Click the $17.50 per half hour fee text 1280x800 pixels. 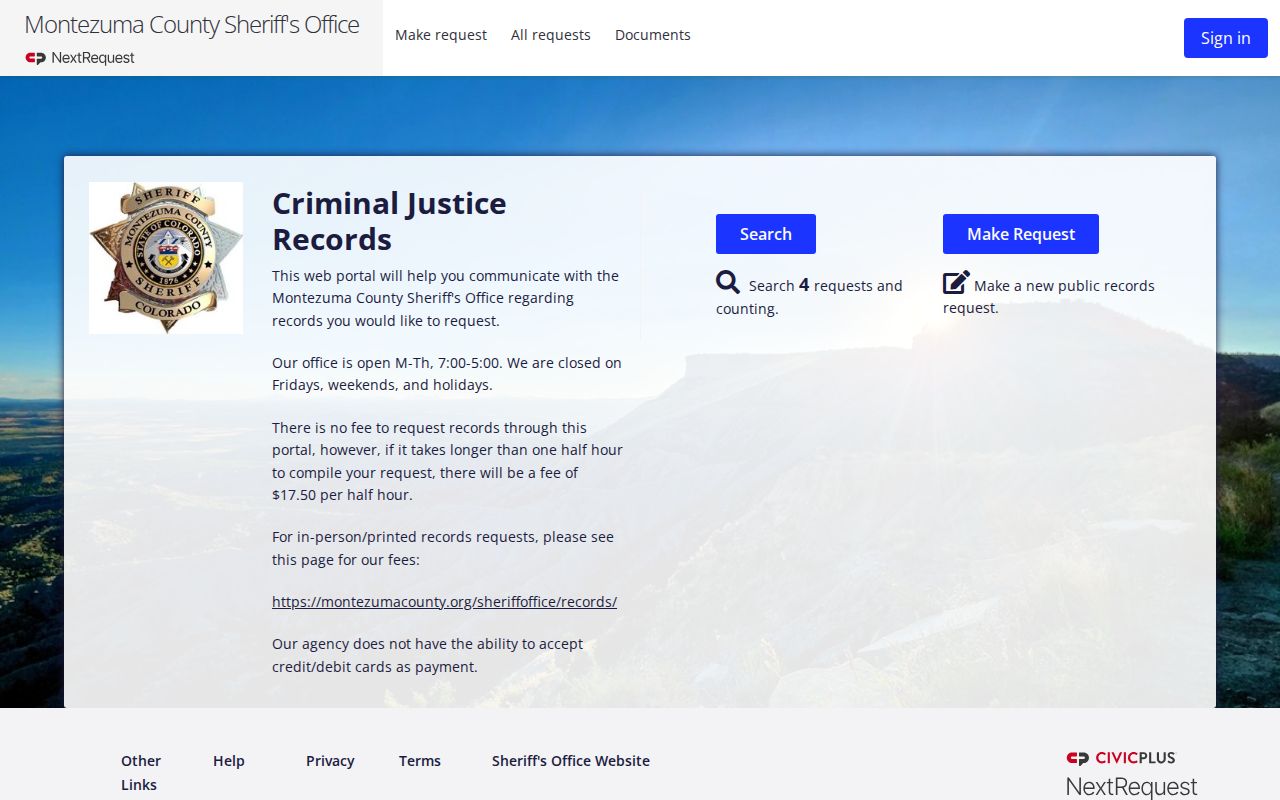342,494
